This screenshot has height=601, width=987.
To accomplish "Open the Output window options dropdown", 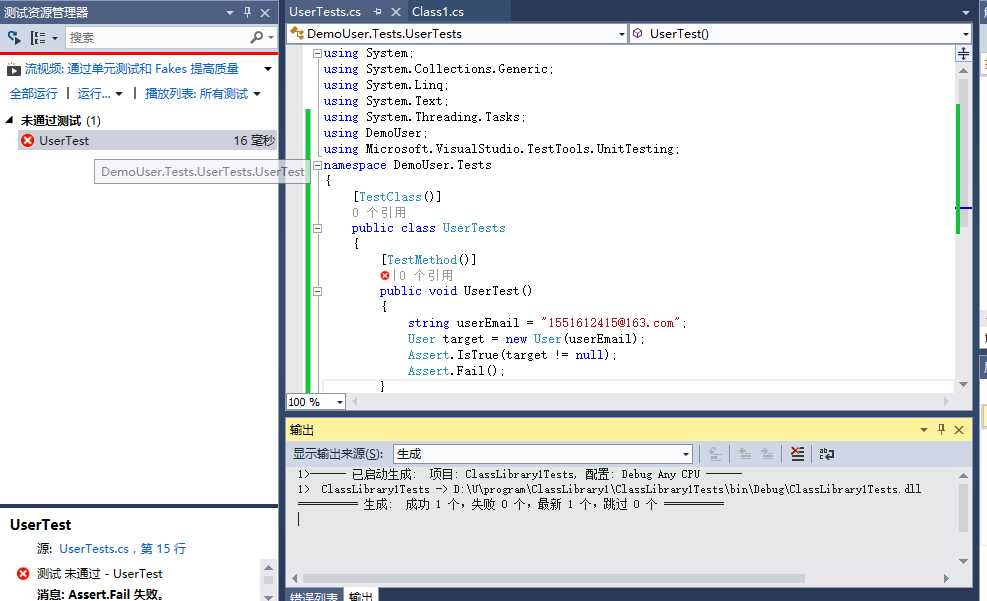I will coord(923,430).
